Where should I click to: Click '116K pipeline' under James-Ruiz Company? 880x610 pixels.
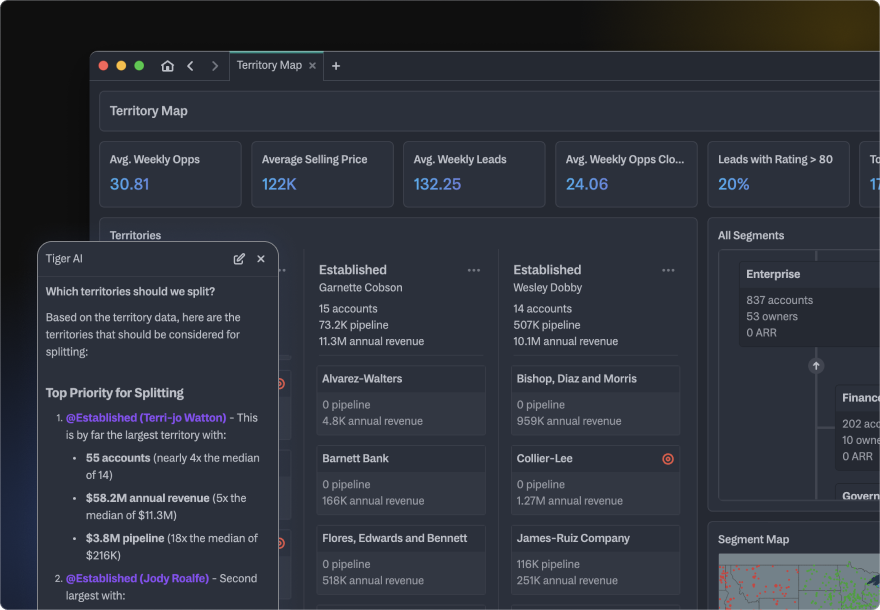click(548, 564)
